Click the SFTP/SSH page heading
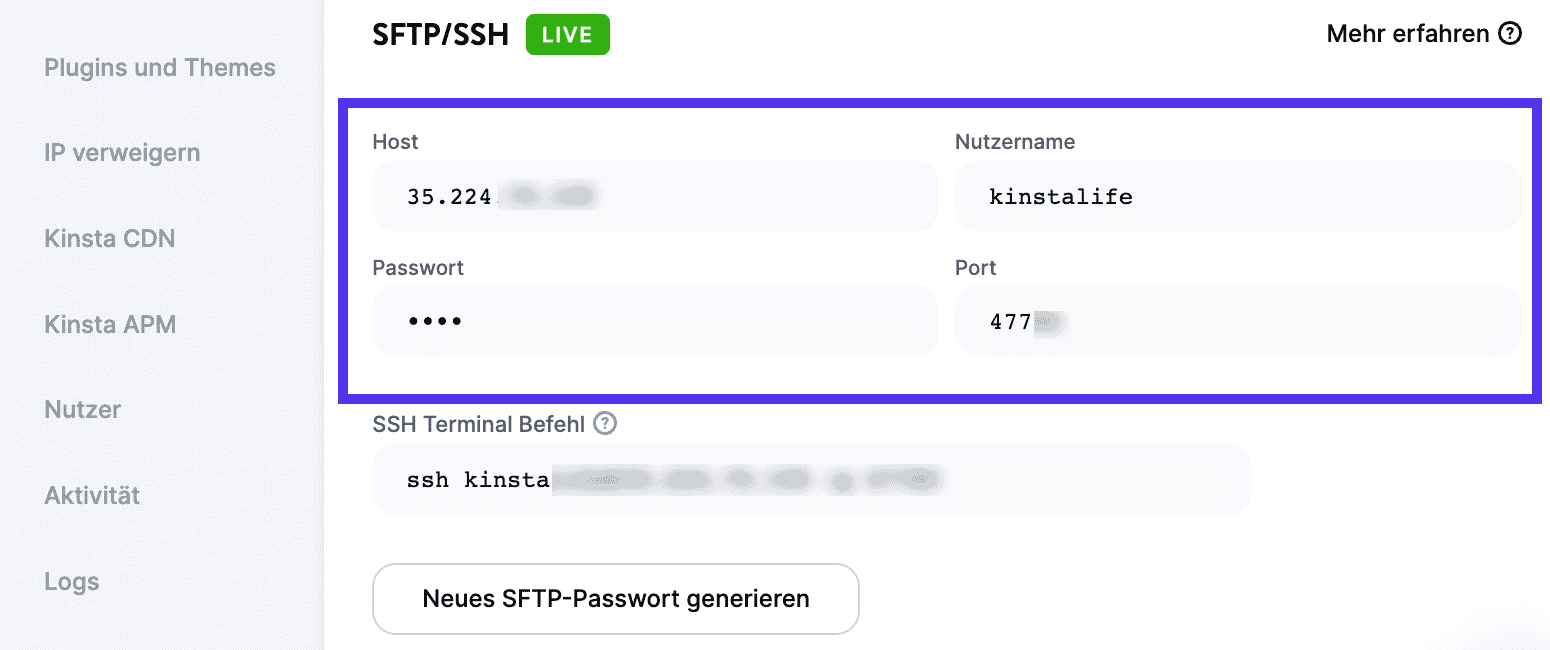This screenshot has height=650, width=1550. 441,33
